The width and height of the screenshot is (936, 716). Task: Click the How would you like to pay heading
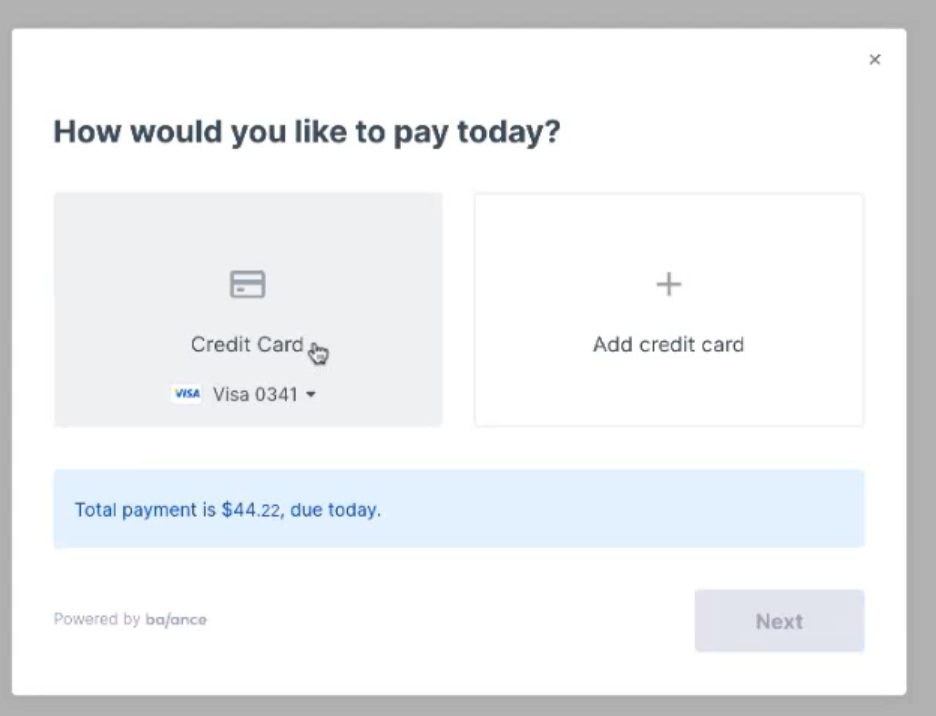(x=307, y=132)
